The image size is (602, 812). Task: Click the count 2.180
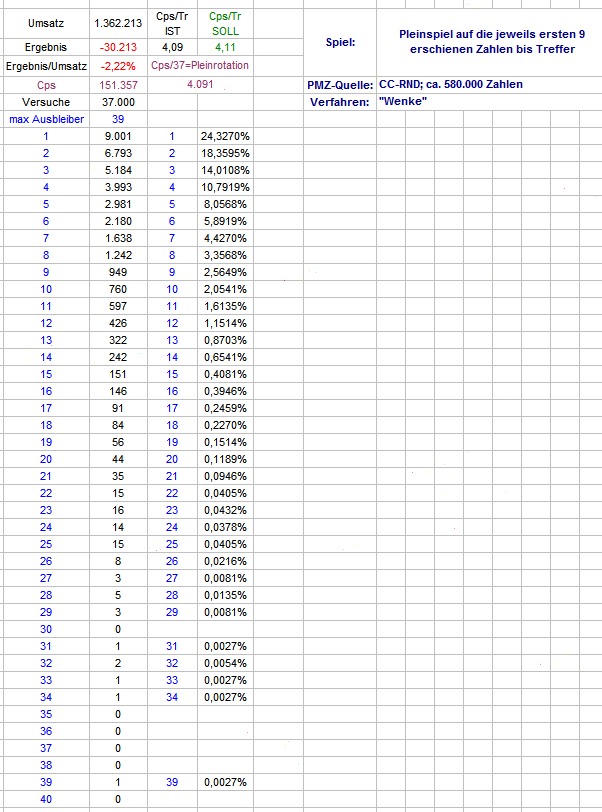118,221
